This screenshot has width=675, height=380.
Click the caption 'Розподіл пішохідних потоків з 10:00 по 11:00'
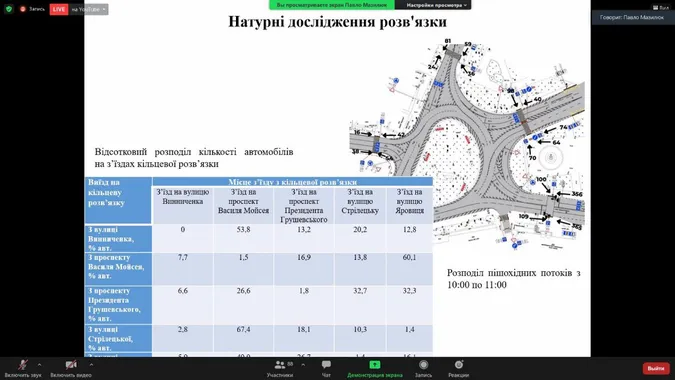(x=514, y=279)
